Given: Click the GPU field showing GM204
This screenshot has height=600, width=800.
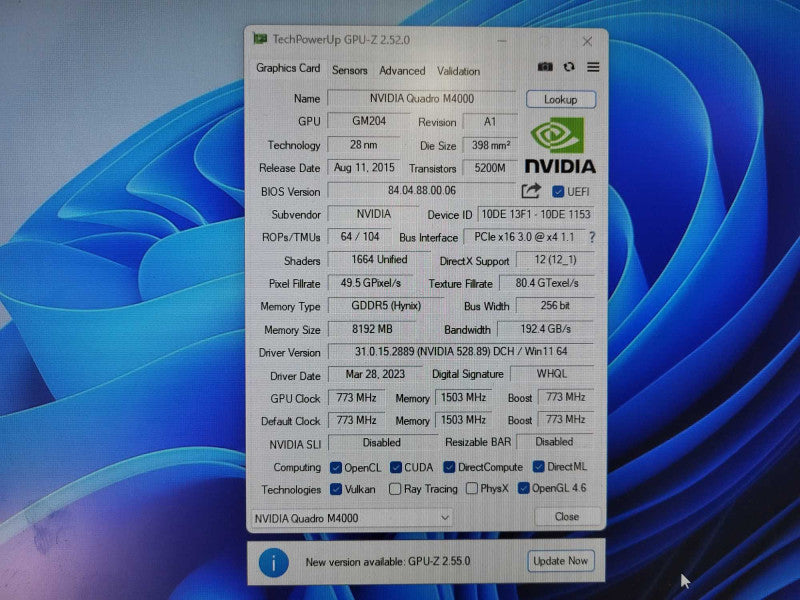Looking at the screenshot, I should point(369,121).
